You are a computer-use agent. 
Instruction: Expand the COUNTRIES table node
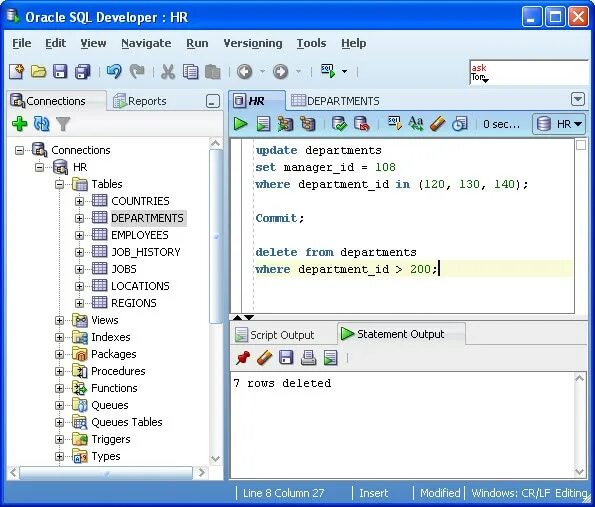coord(79,202)
